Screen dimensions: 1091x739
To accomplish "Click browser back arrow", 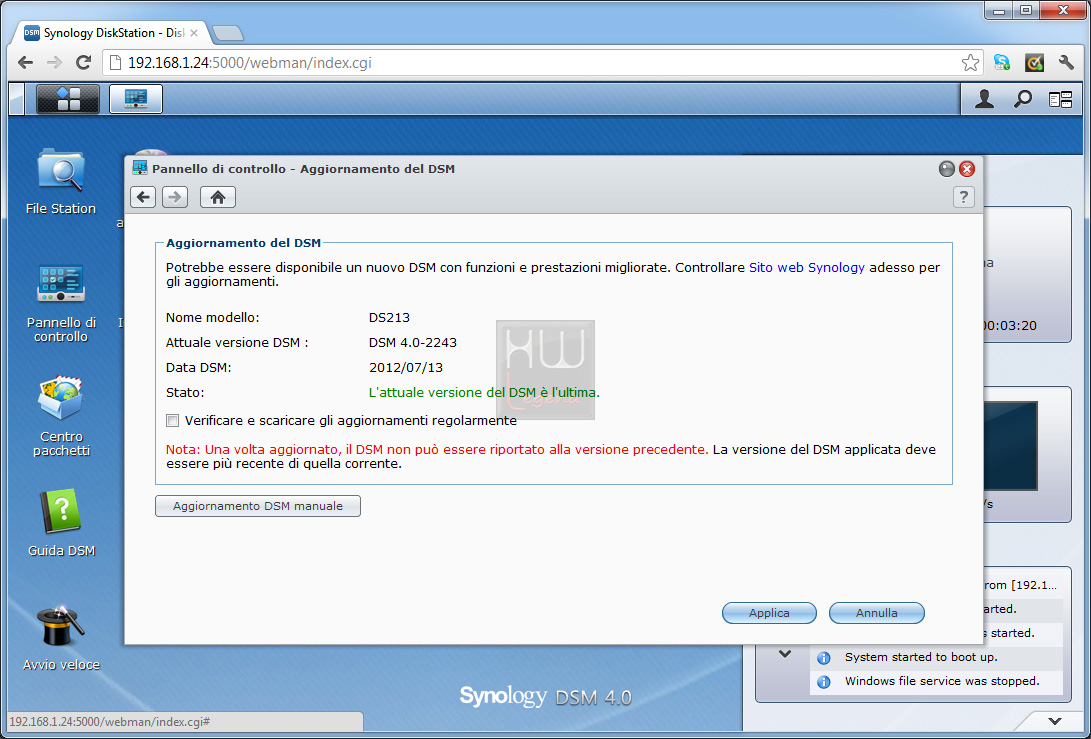I will (26, 63).
